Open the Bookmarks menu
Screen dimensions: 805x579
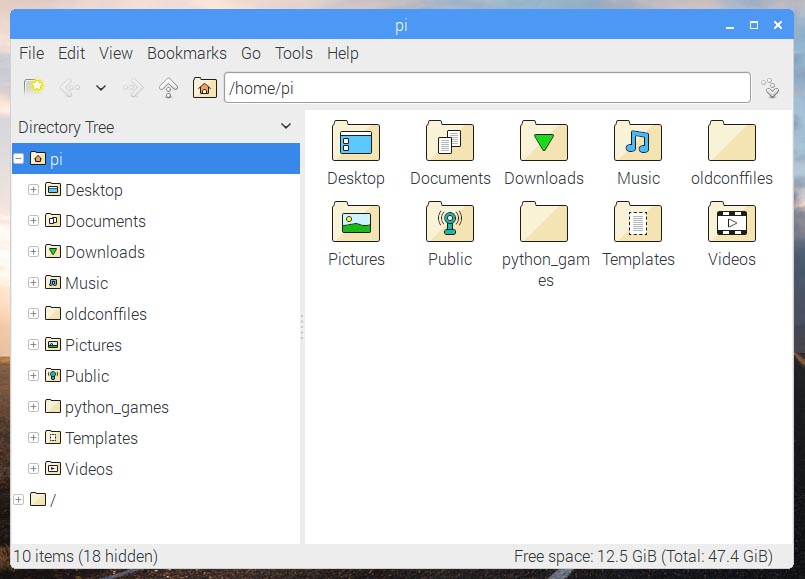[186, 53]
